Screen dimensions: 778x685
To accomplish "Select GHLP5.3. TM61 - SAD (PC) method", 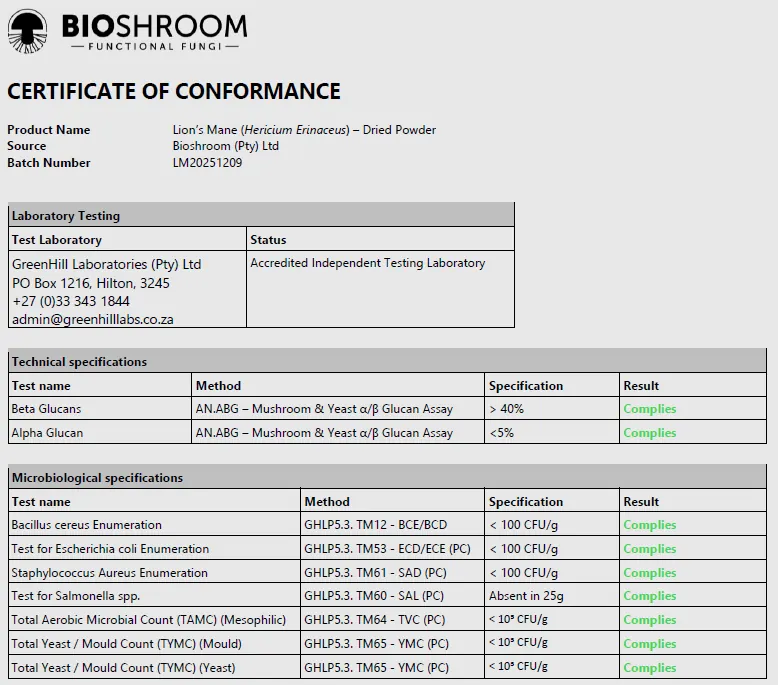I will pos(376,572).
